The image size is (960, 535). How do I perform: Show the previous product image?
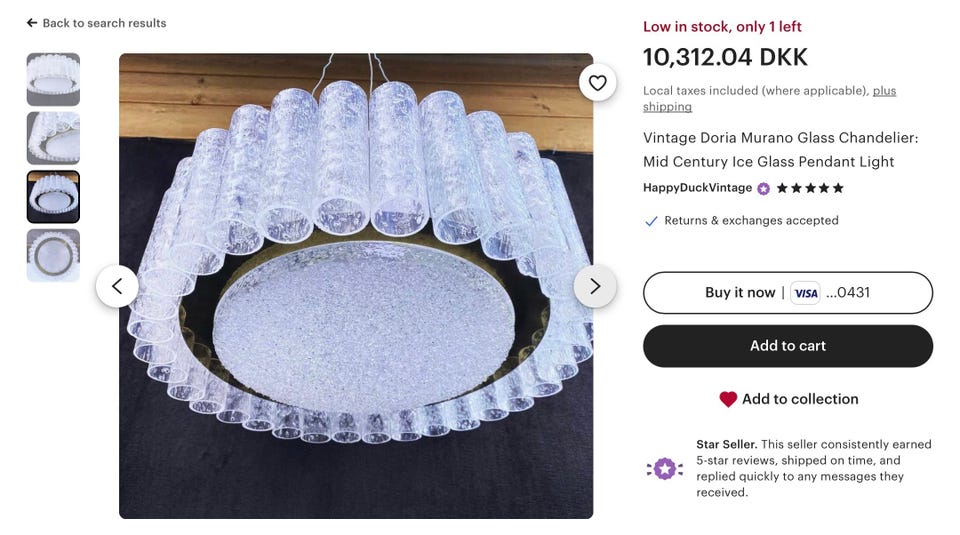[x=117, y=286]
